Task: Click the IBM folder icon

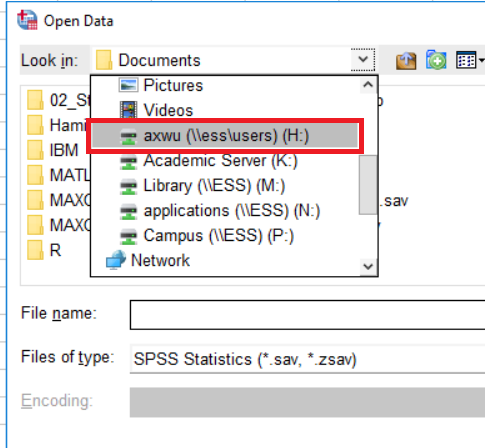Action: click(x=35, y=150)
